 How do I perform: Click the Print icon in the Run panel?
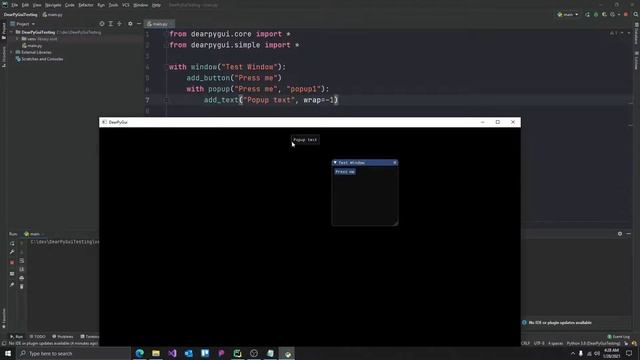tap(22, 278)
